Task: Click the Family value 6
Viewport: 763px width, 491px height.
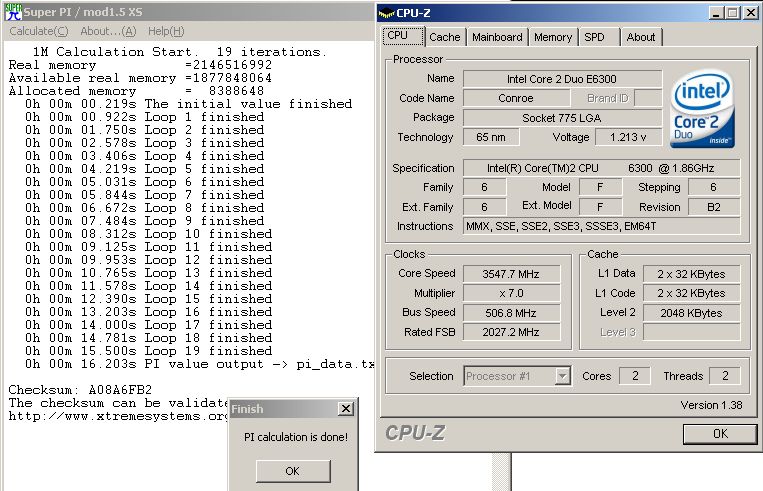Action: (484, 187)
